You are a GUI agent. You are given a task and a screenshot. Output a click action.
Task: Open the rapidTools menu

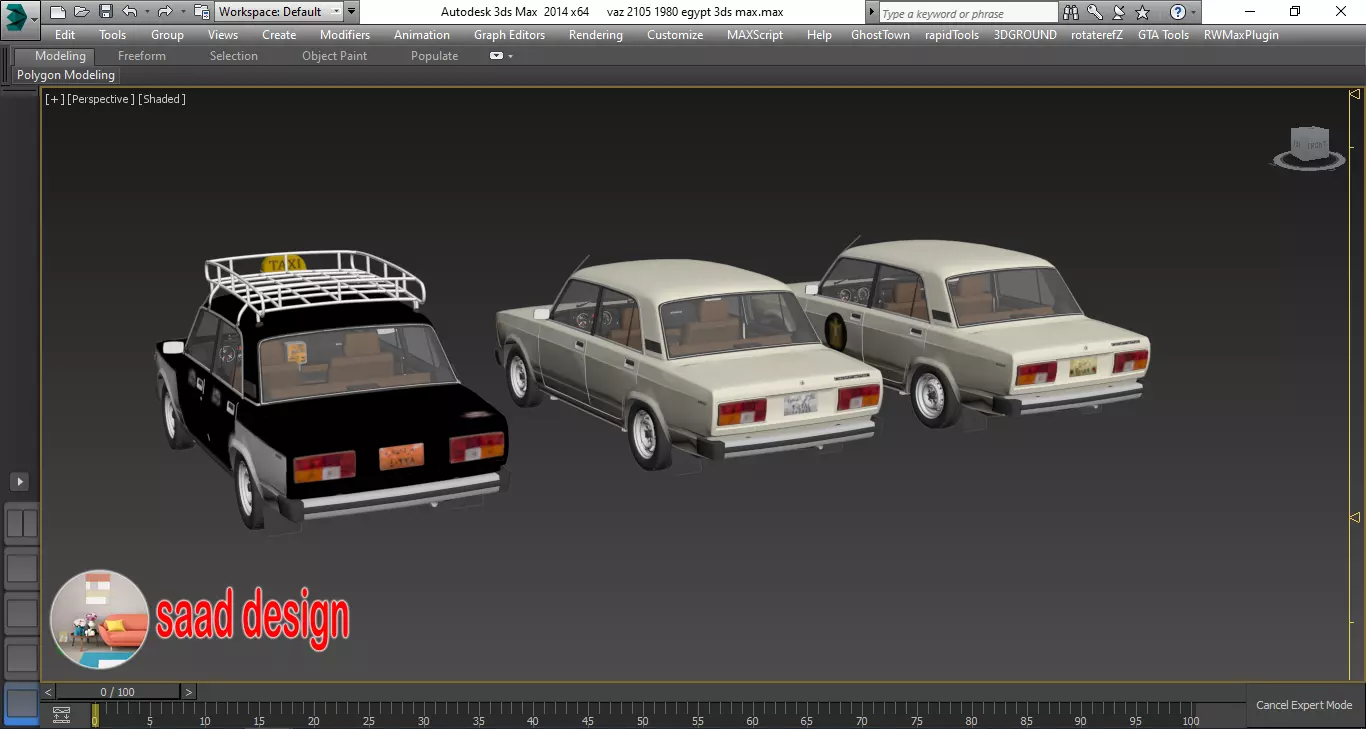[x=951, y=34]
